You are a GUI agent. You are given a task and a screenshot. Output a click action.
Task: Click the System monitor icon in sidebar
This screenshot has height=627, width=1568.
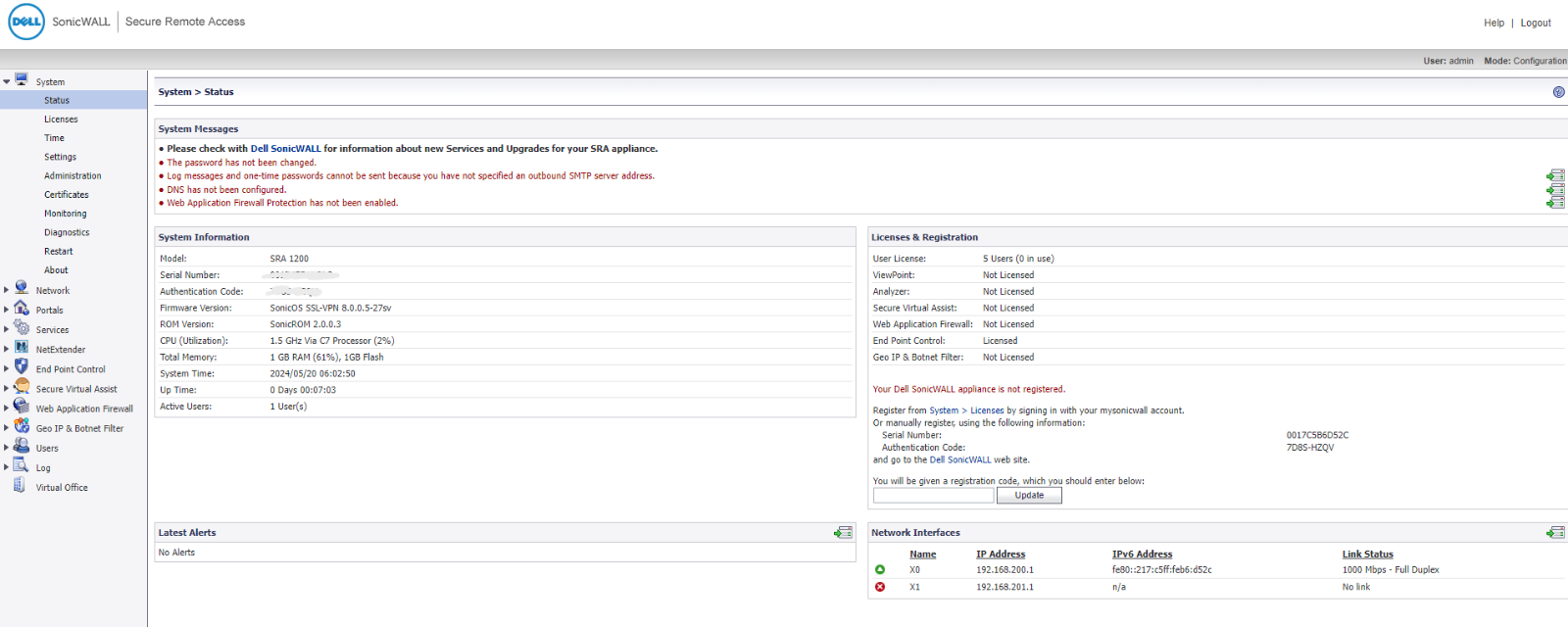point(22,79)
